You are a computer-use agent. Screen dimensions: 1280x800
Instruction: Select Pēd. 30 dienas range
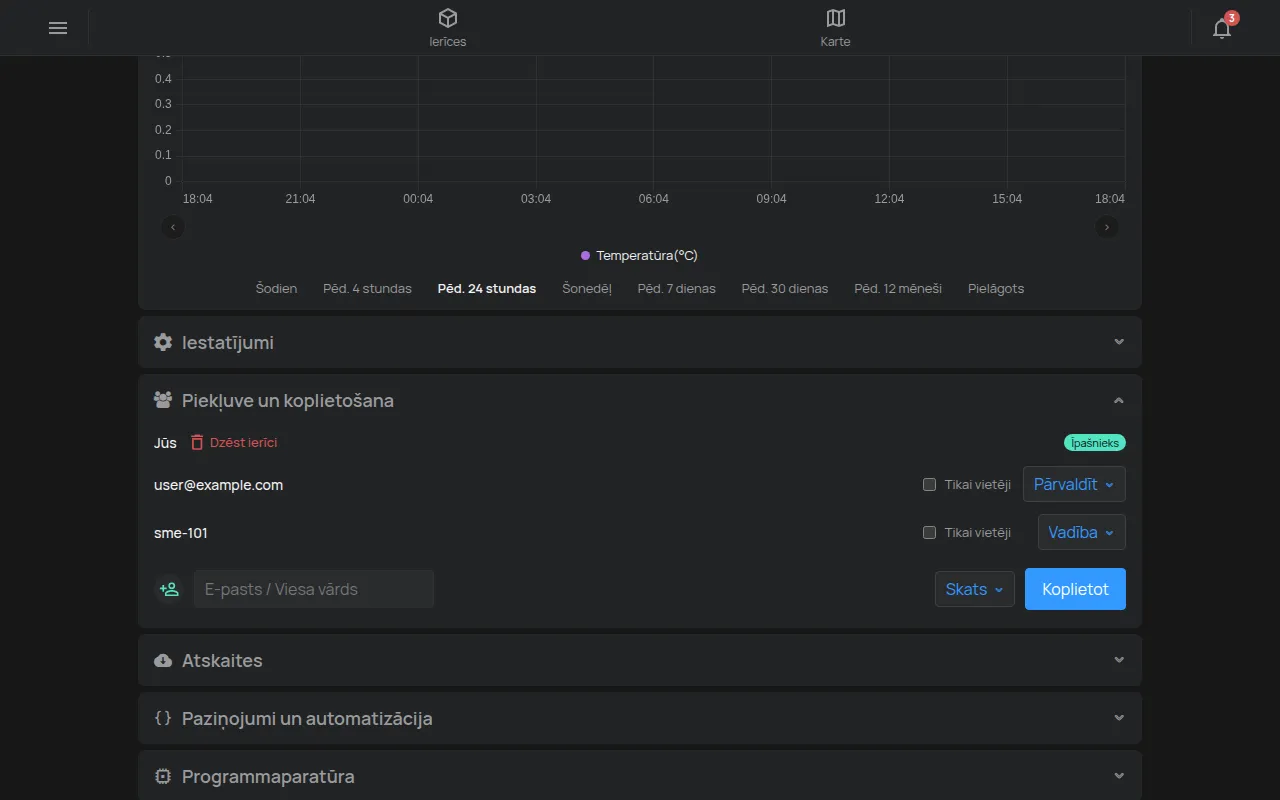785,289
